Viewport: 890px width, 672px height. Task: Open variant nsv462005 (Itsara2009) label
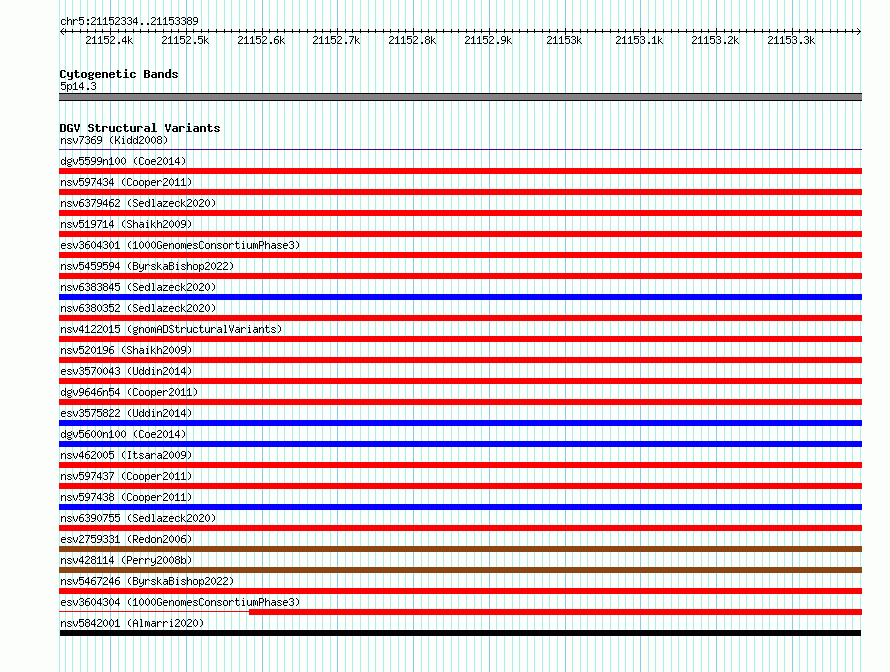click(x=126, y=455)
